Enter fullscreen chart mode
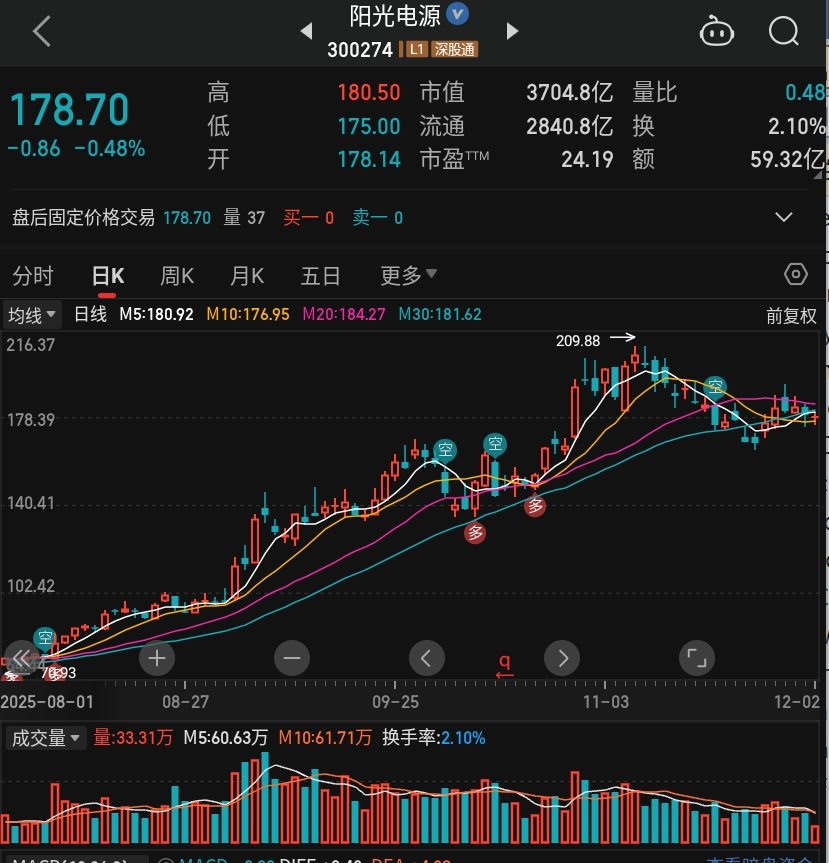The height and width of the screenshot is (863, 829). click(x=697, y=658)
